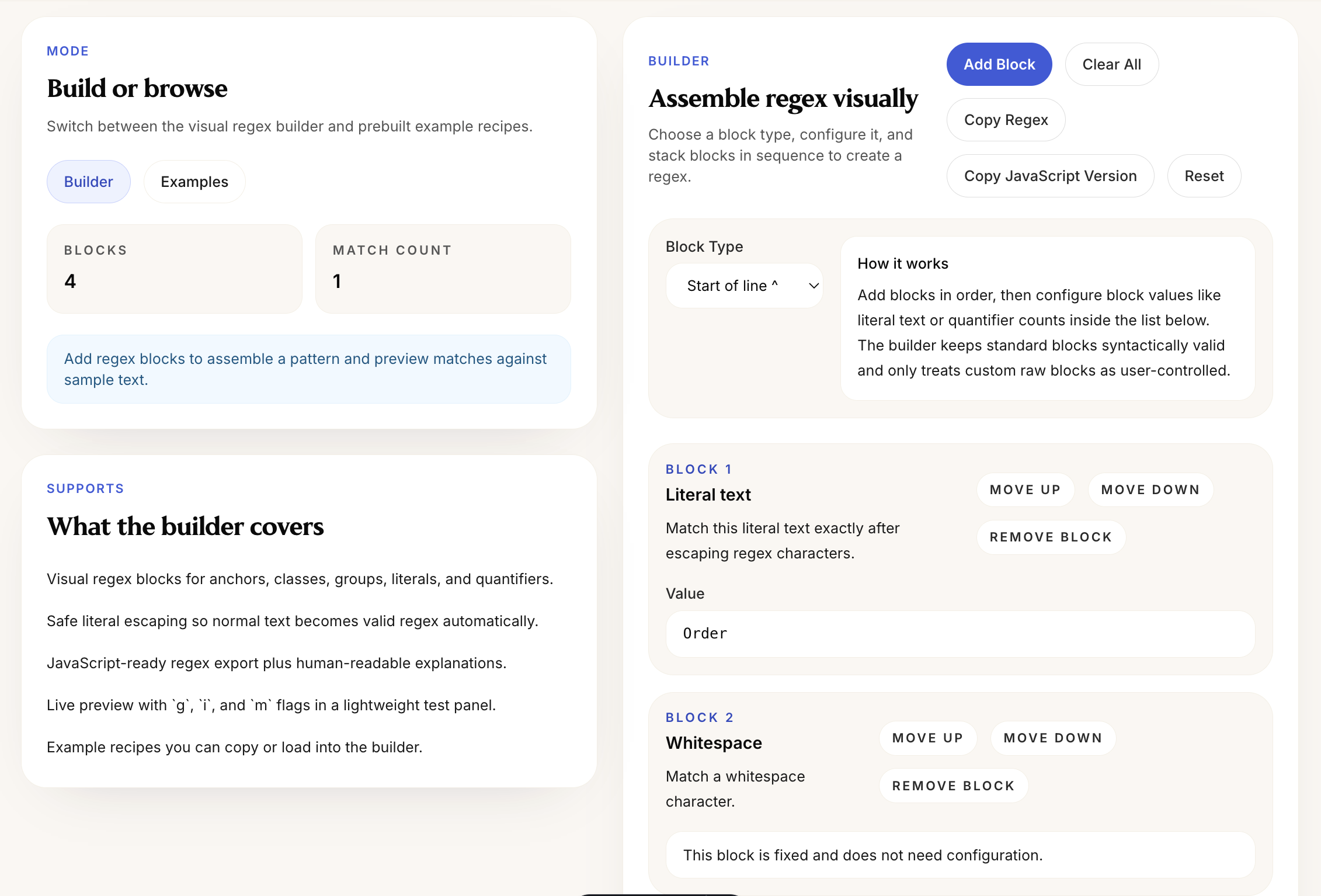
Task: Click the 'BUILDER' section label
Action: [x=679, y=61]
